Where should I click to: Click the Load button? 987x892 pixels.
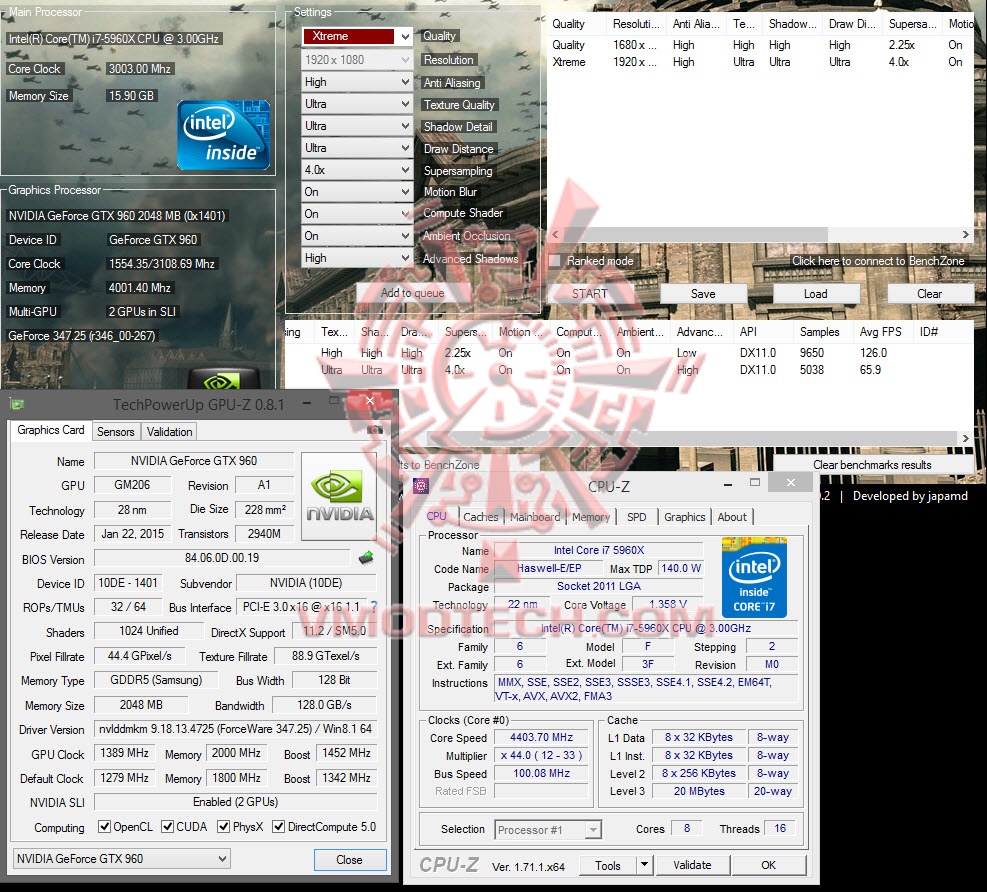816,293
